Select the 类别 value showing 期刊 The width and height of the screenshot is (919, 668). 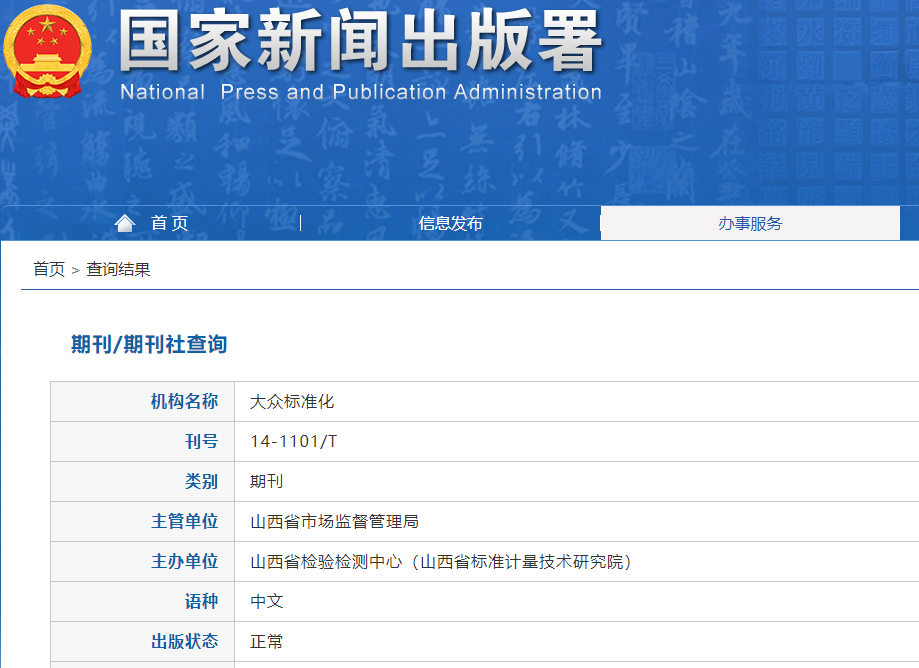pyautogui.click(x=263, y=481)
